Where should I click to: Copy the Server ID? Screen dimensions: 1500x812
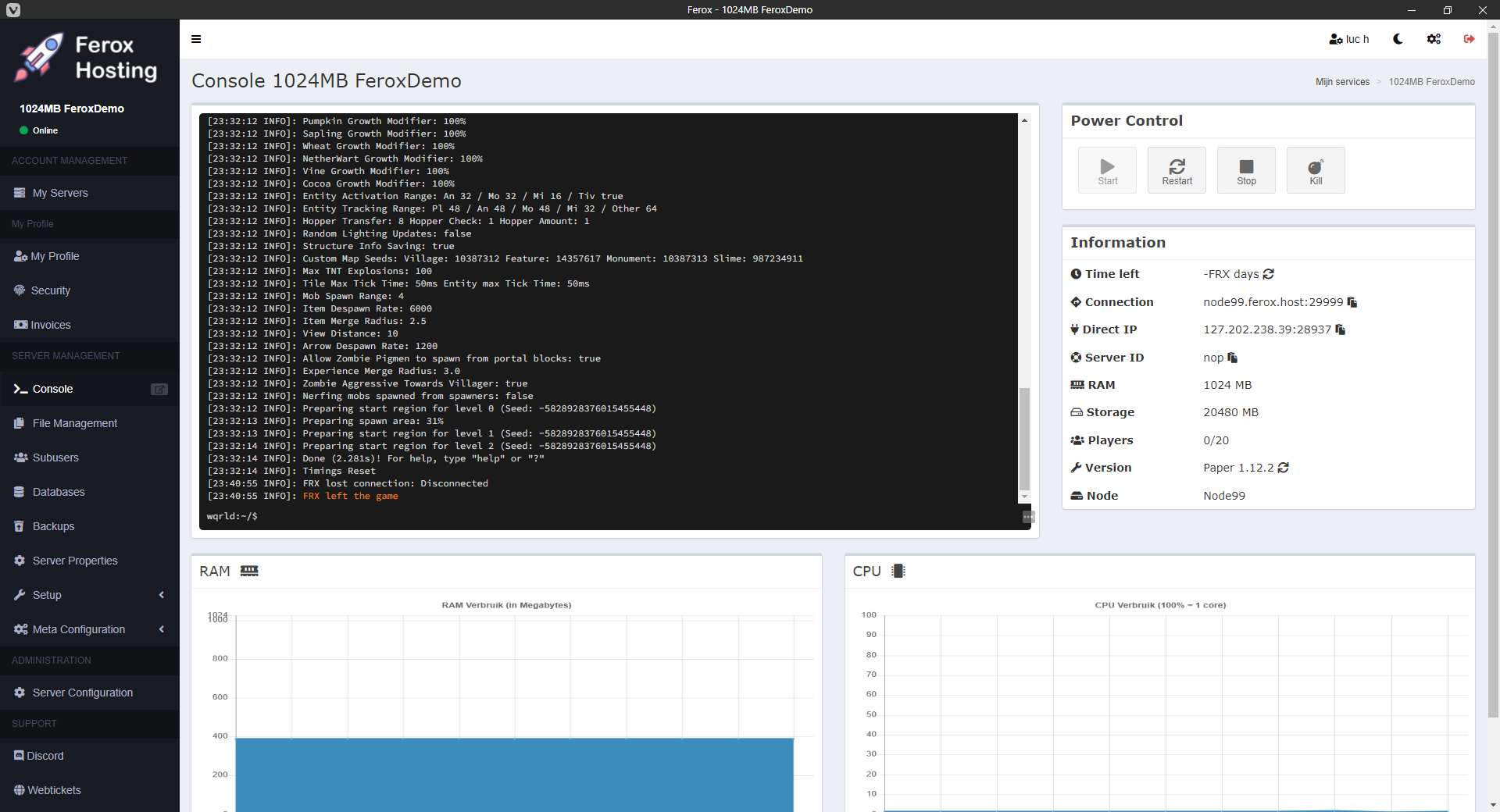click(x=1233, y=358)
